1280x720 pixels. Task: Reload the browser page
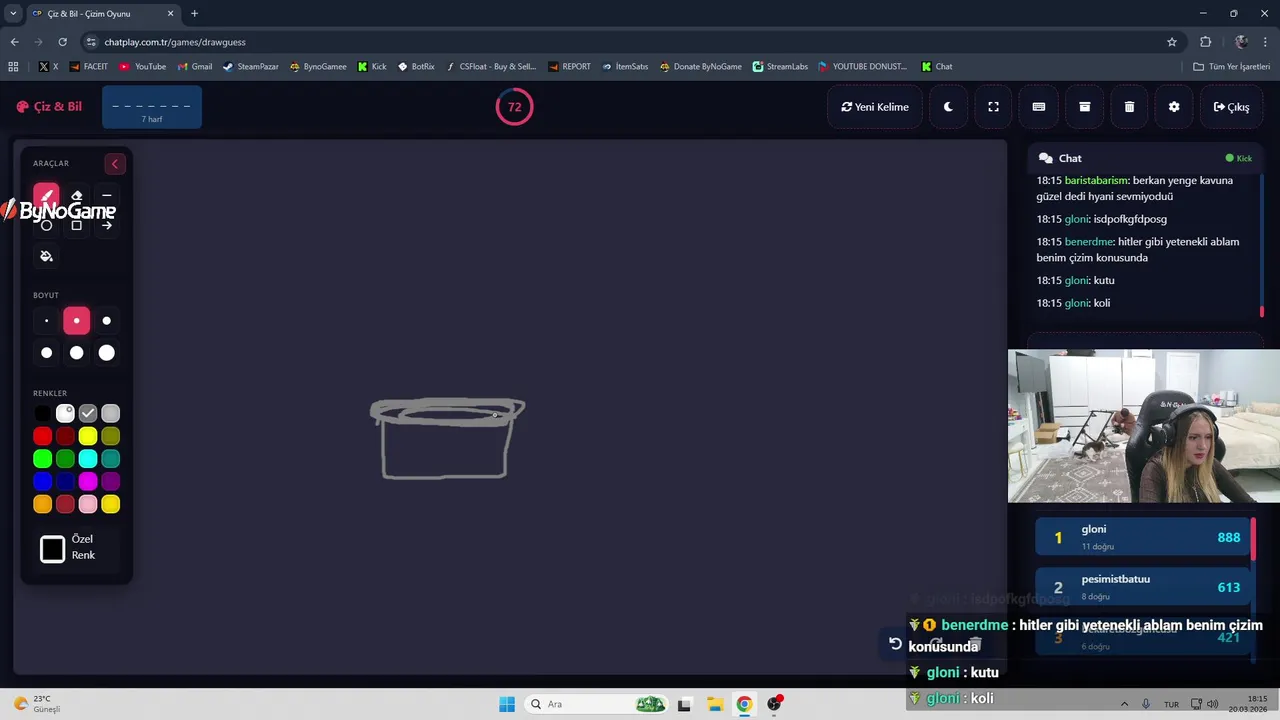[62, 42]
